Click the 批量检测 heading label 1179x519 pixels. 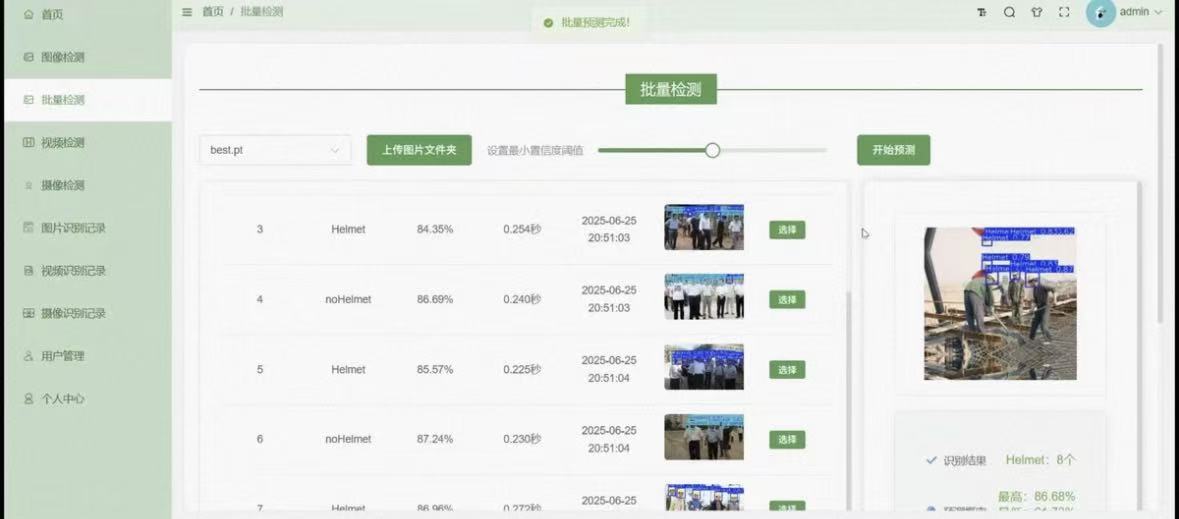point(671,90)
